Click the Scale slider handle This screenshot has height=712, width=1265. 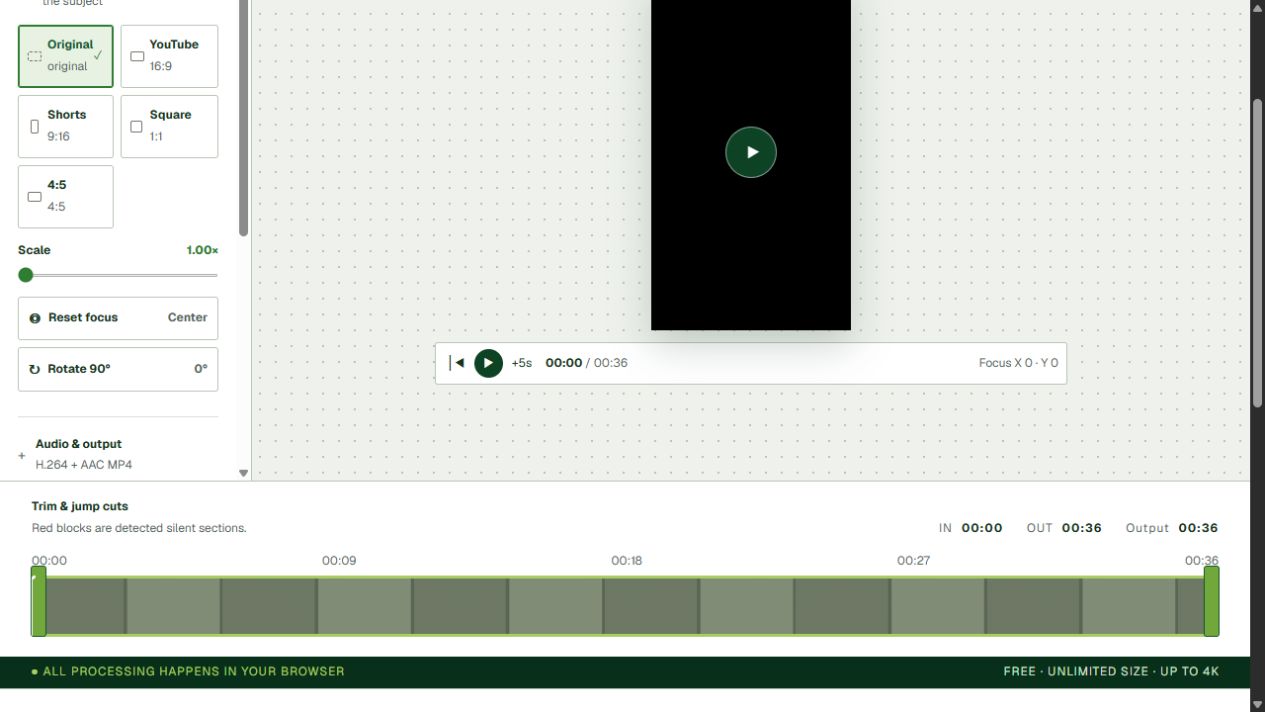tap(26, 275)
